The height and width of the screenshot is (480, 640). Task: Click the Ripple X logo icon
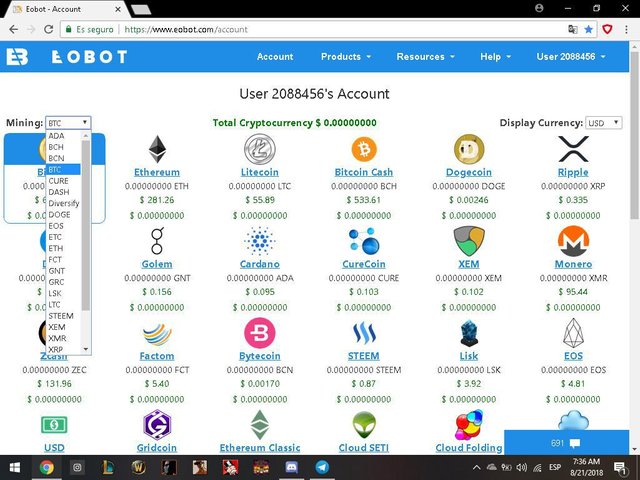pos(573,149)
